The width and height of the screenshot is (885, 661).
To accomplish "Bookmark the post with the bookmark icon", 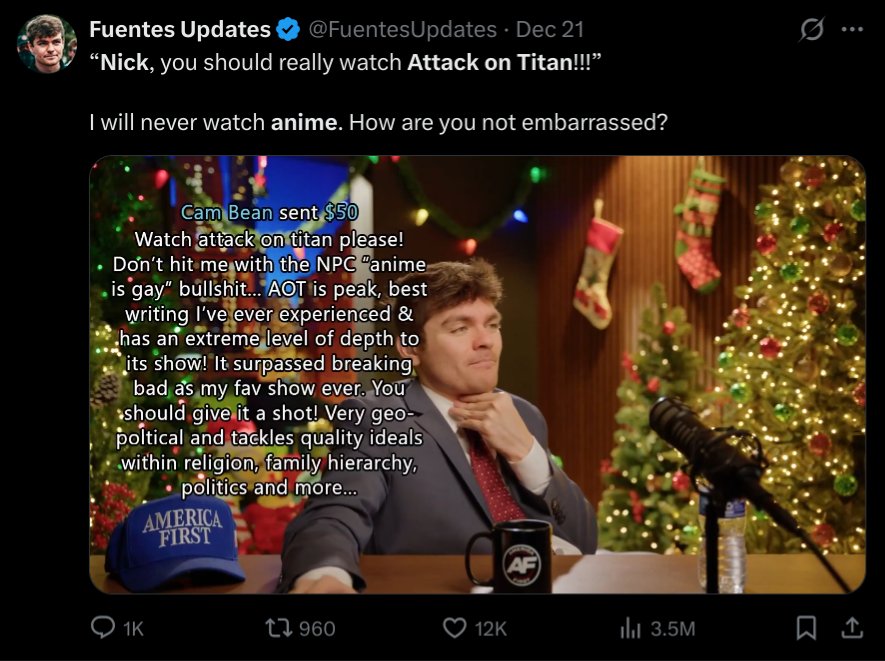I will 807,628.
